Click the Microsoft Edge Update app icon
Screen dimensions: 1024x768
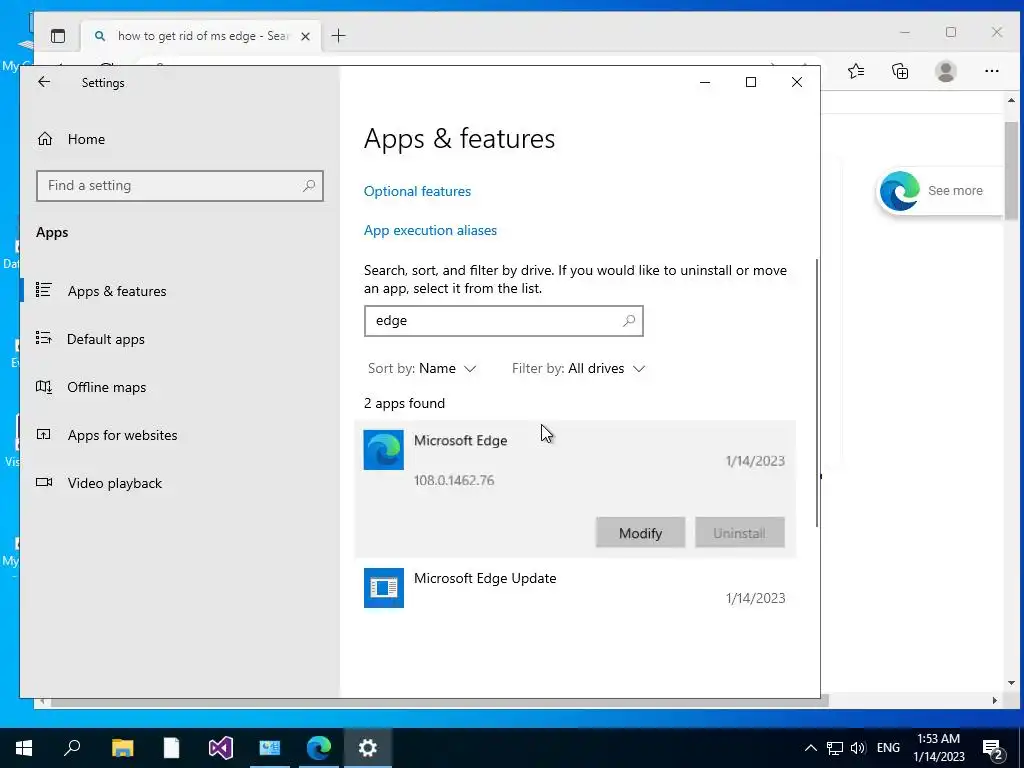point(383,588)
